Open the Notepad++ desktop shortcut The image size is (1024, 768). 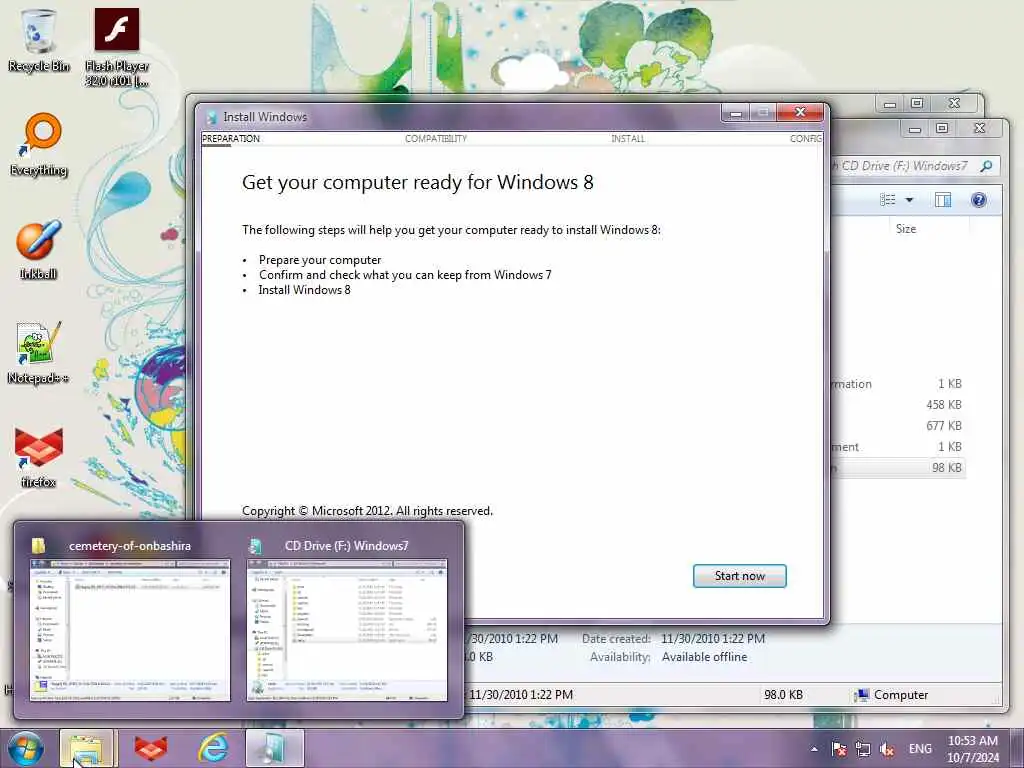point(39,353)
